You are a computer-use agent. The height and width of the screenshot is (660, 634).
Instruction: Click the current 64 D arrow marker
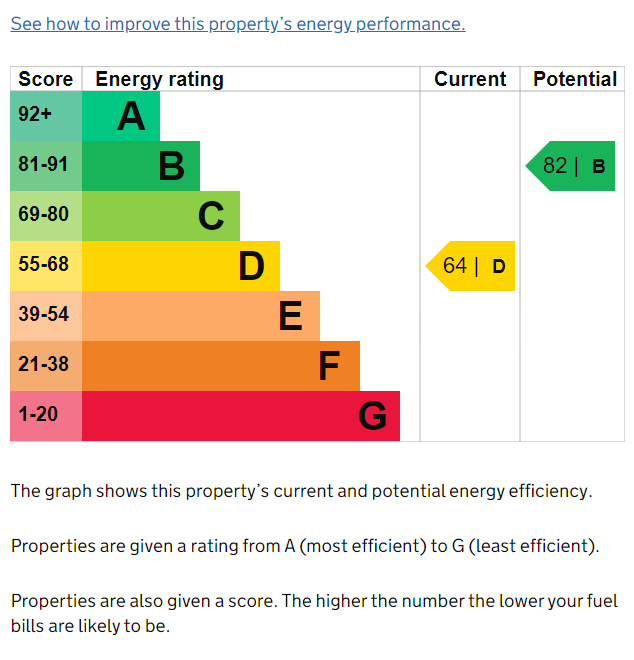pos(472,266)
